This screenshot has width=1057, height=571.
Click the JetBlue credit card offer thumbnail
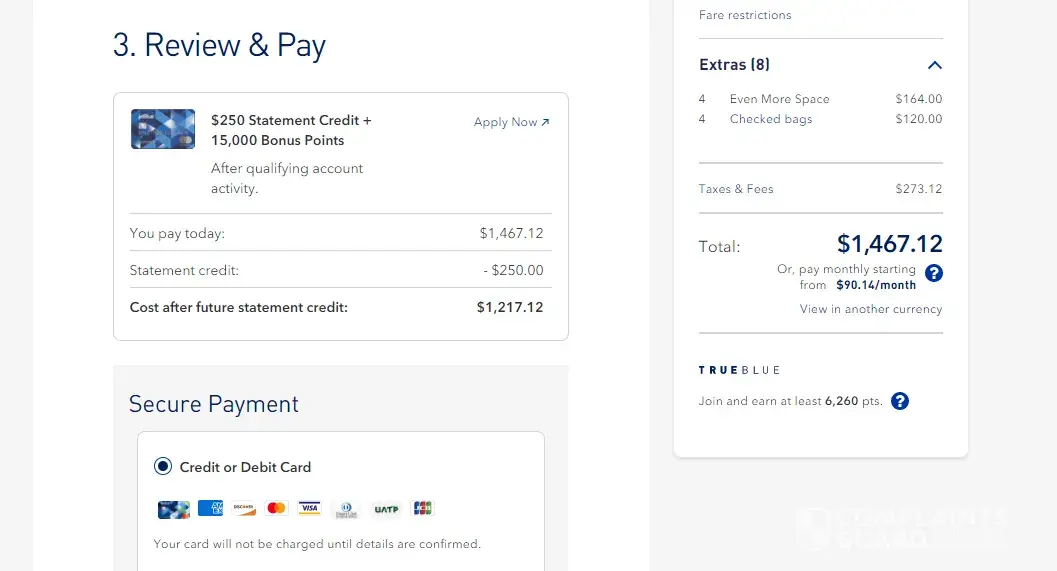(x=163, y=129)
